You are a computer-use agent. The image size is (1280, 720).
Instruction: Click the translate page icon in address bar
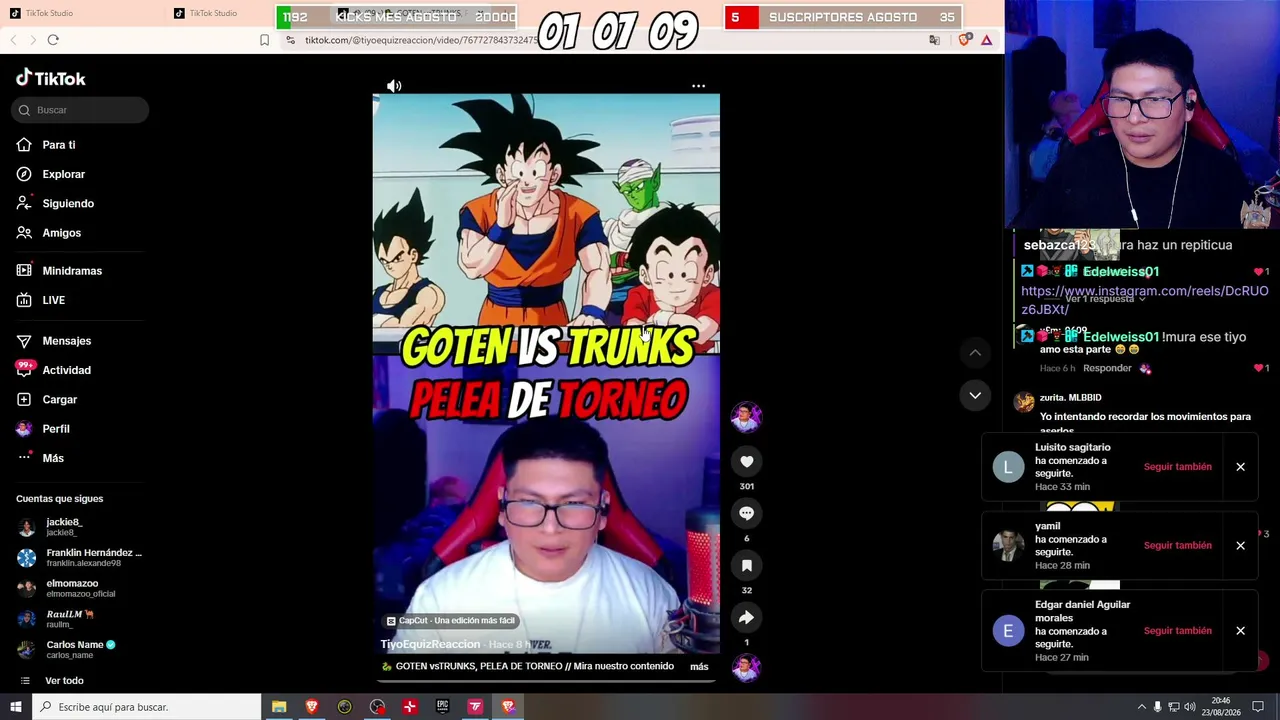934,40
